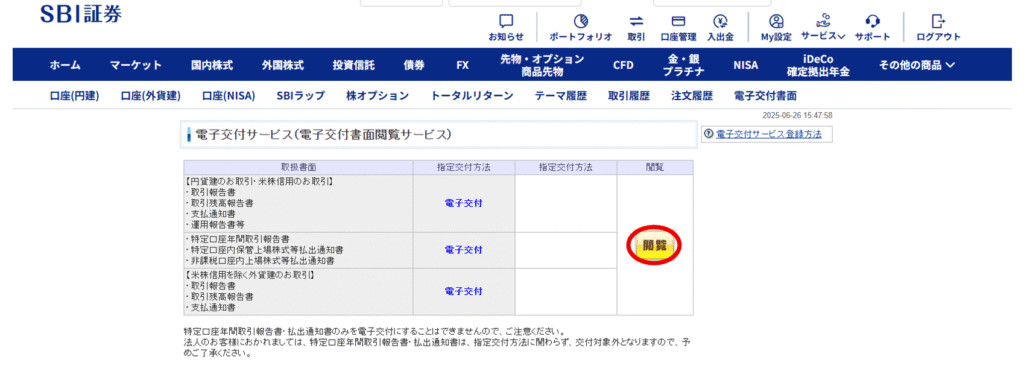
Task: Click the 閲覧 column header
Action: point(655,167)
